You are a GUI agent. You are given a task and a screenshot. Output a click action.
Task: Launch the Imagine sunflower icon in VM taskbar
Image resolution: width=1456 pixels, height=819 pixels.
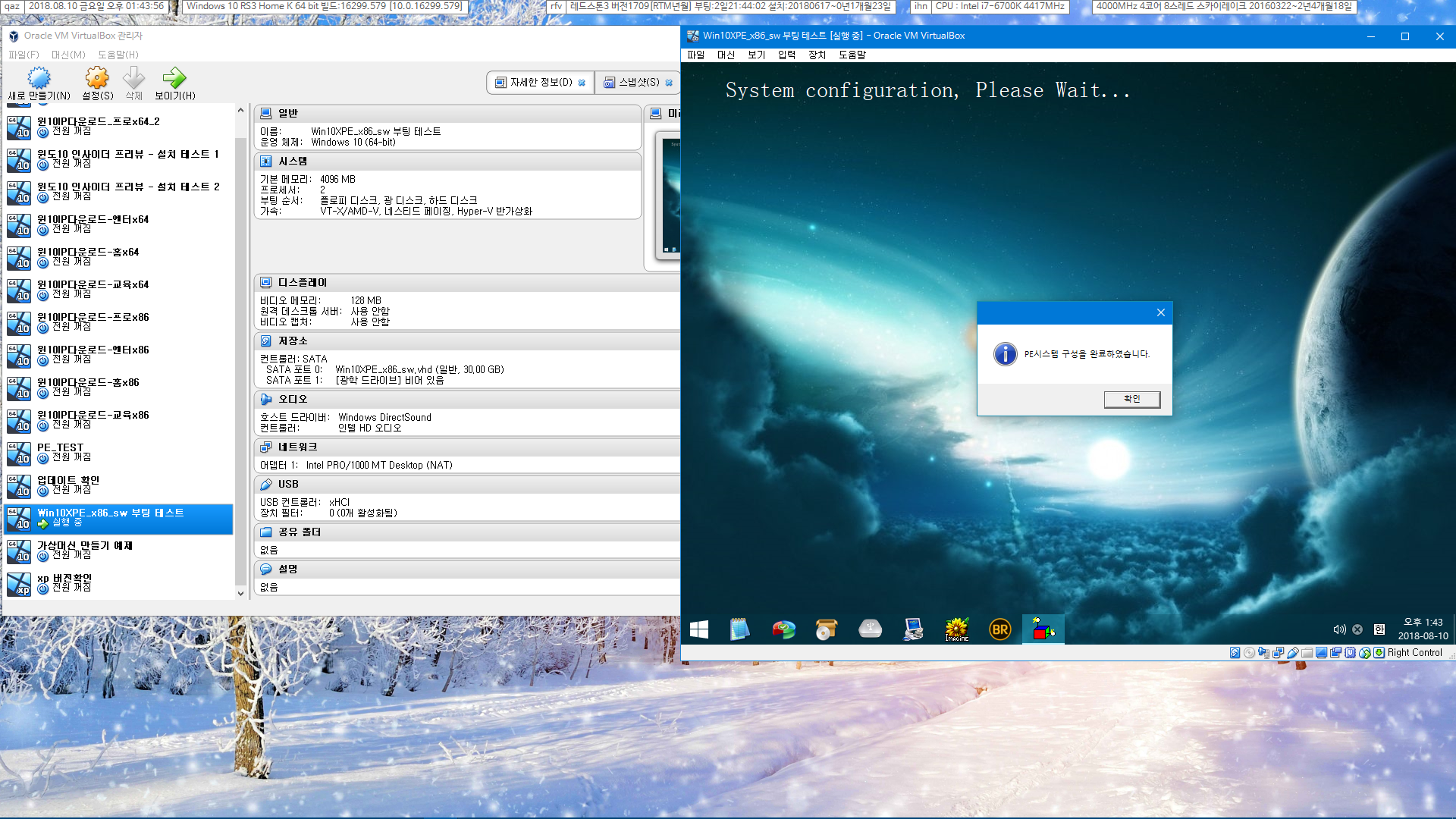(957, 629)
